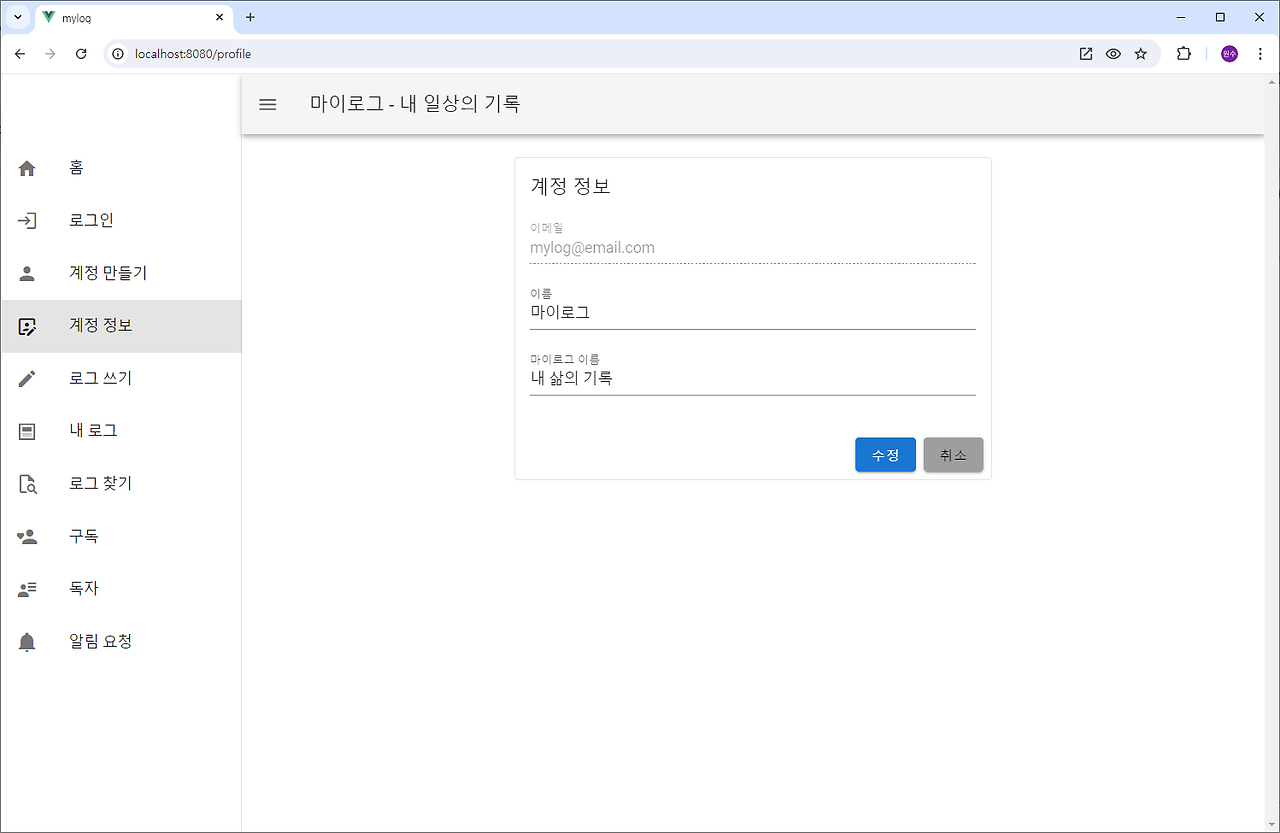
Task: Click the login arrow icon
Action: click(27, 221)
